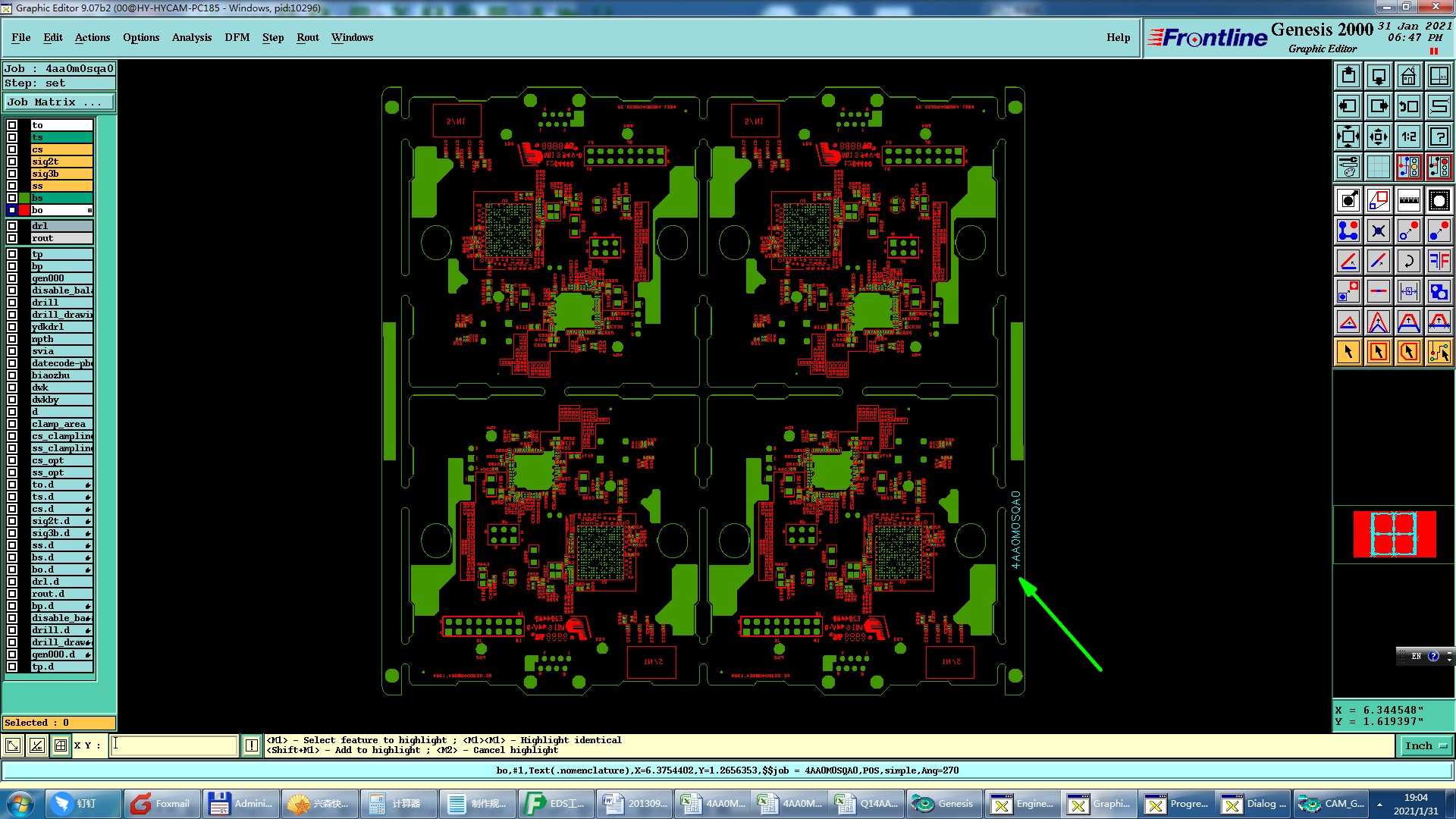
Task: Select the arrow pointer select tool
Action: [1348, 352]
